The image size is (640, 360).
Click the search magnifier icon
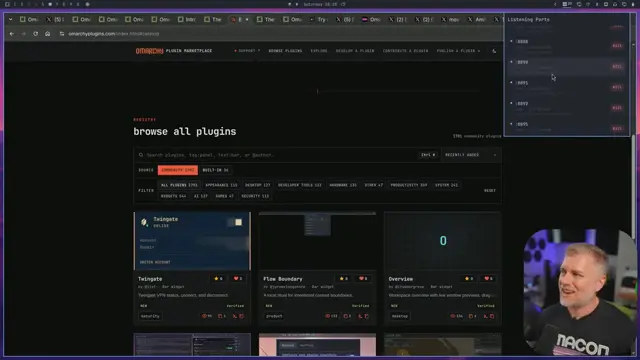[x=141, y=155]
